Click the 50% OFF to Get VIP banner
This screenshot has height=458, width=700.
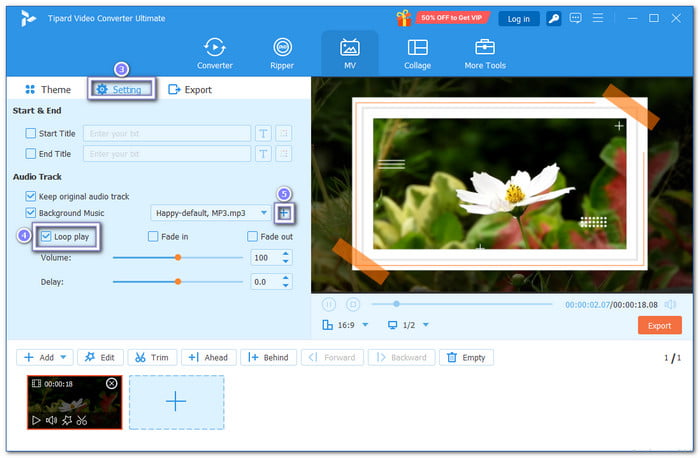pyautogui.click(x=452, y=18)
